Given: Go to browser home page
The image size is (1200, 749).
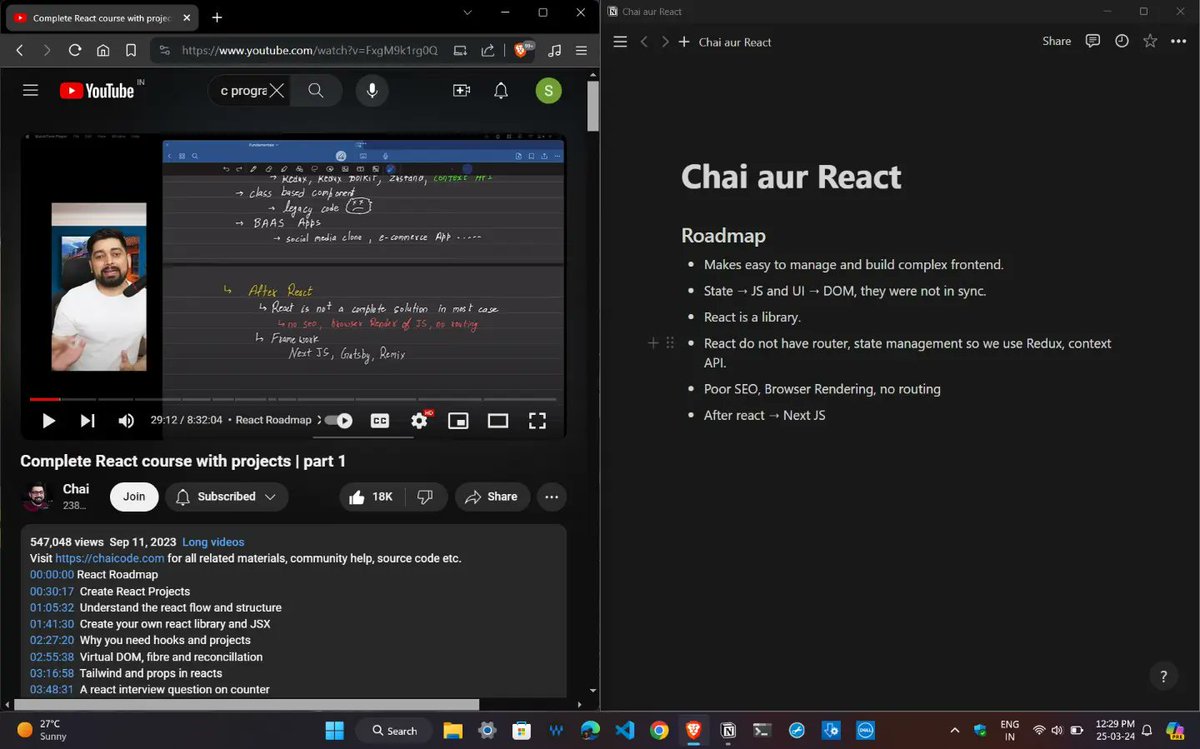Looking at the screenshot, I should tap(103, 50).
